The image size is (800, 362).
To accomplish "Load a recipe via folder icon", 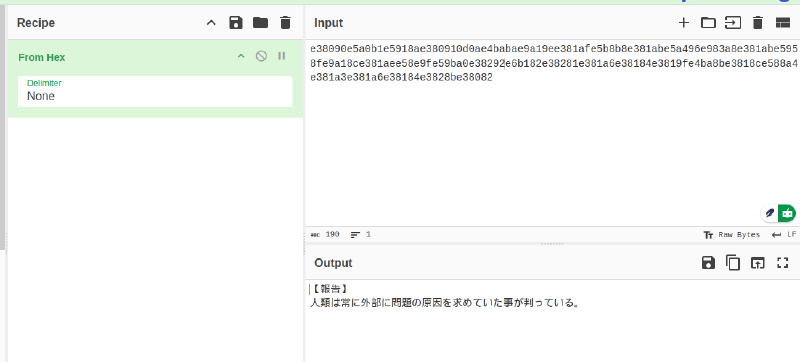I will click(x=261, y=23).
